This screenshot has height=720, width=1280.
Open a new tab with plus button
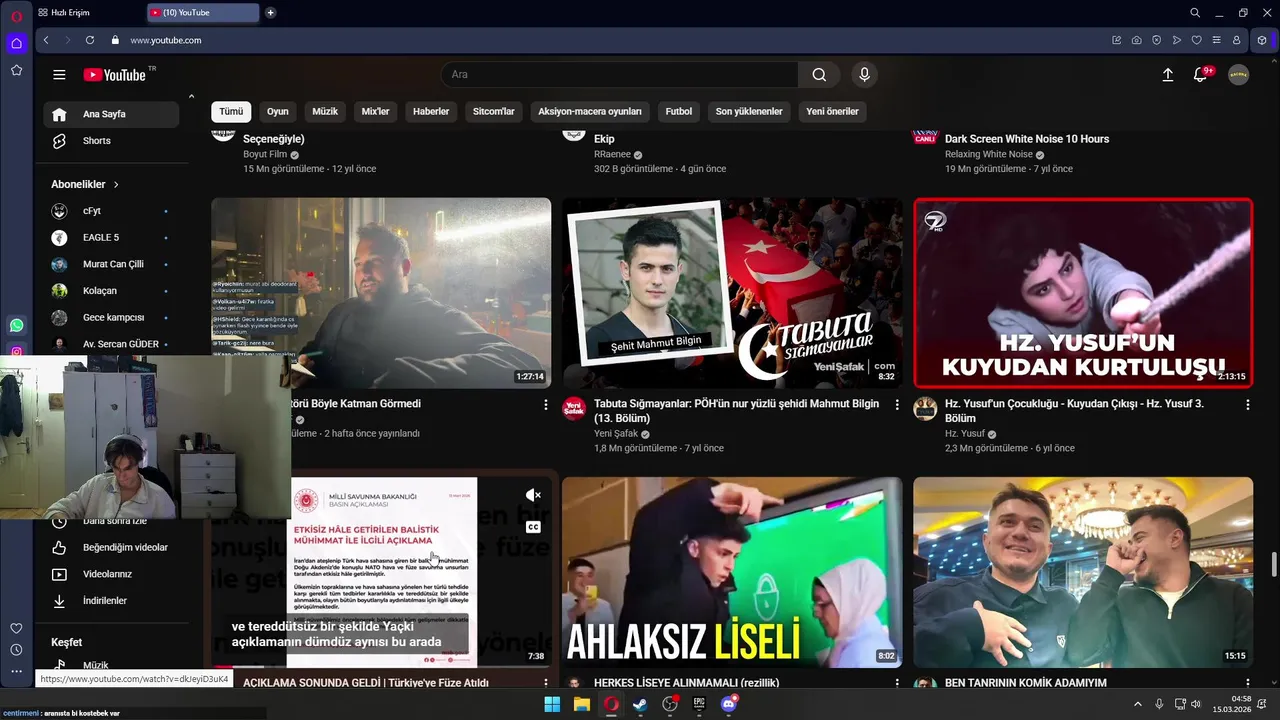pyautogui.click(x=270, y=13)
